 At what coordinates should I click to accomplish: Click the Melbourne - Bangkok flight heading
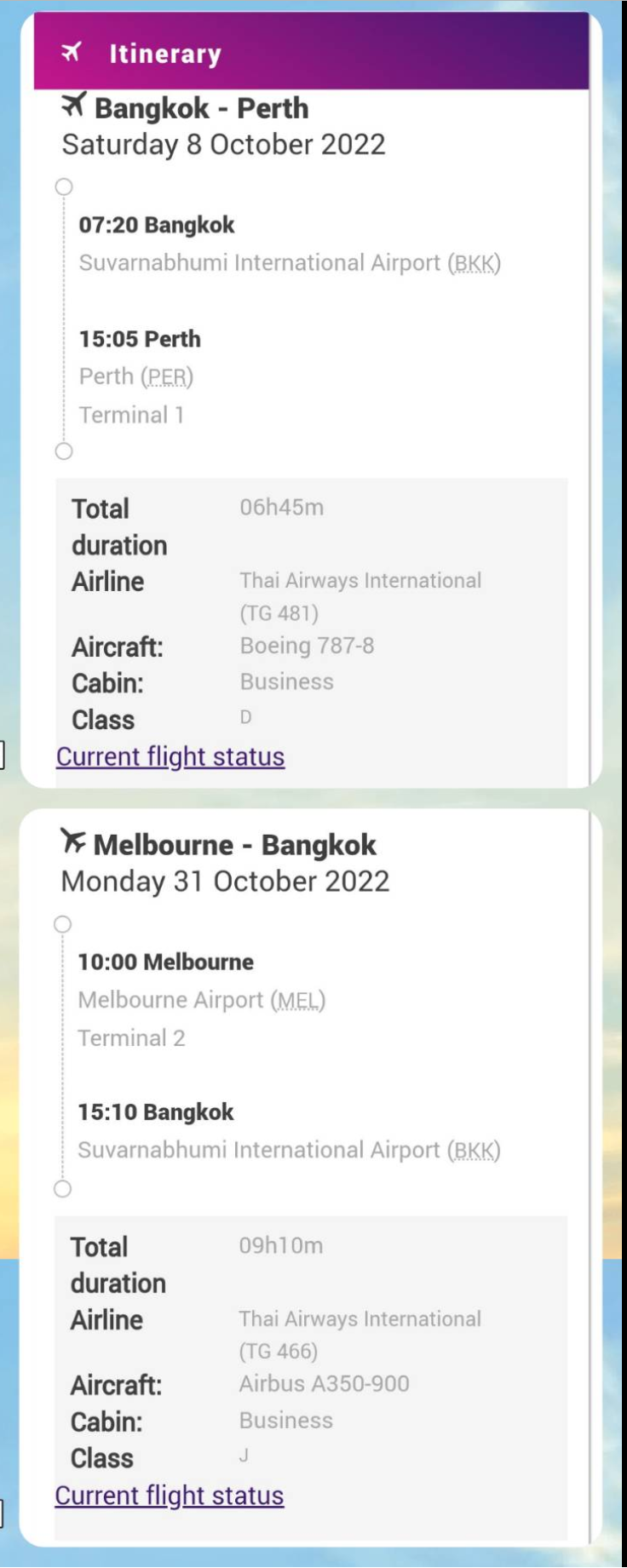[234, 844]
